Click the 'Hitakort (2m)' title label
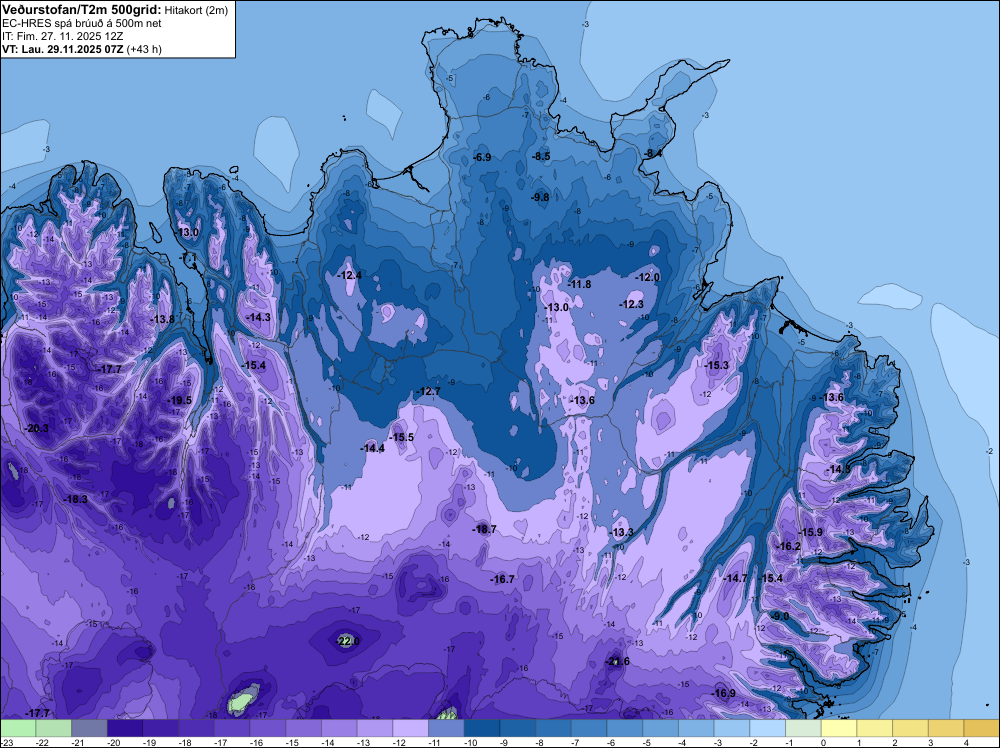The image size is (1000, 748). (x=196, y=10)
